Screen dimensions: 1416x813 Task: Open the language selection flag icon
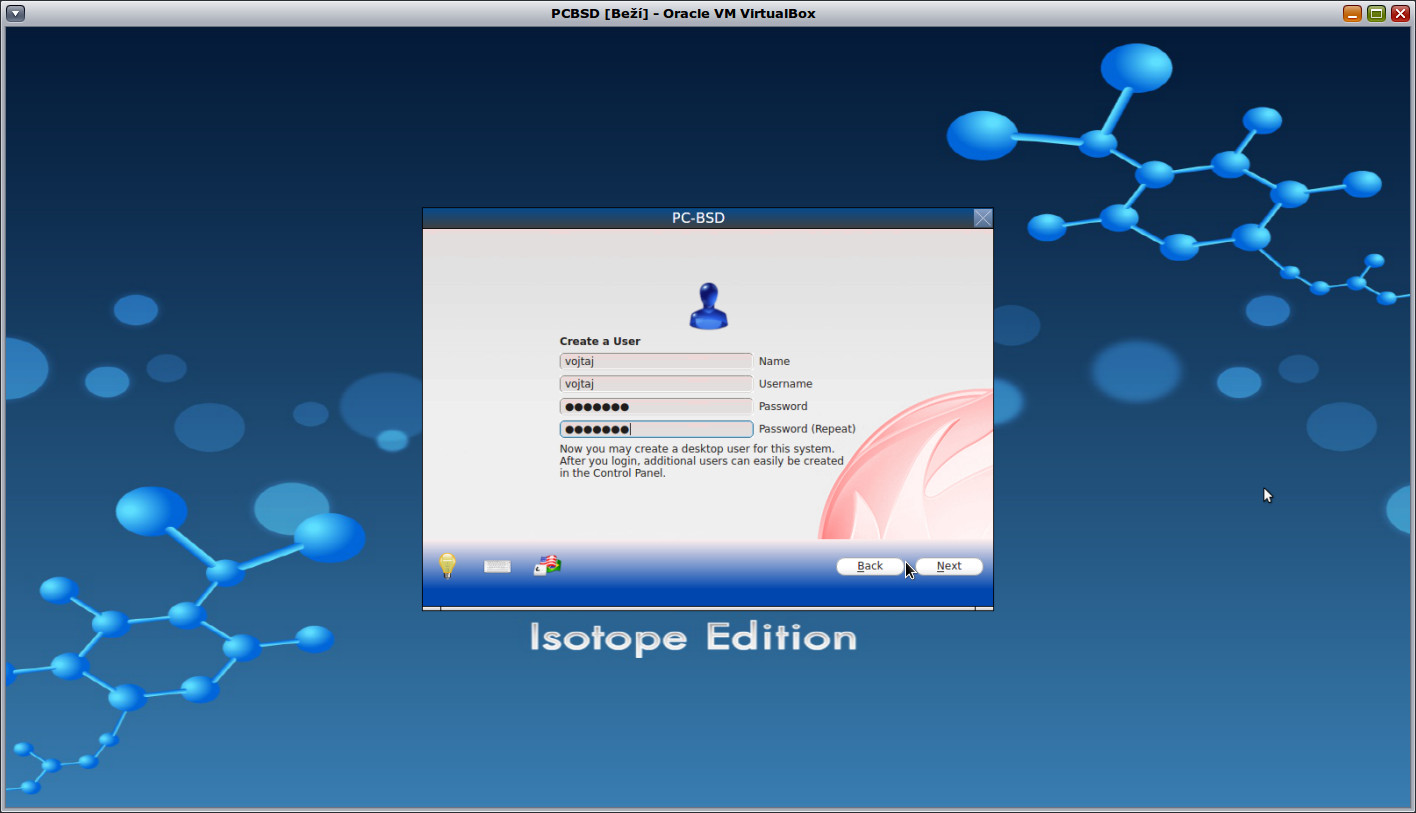tap(546, 564)
